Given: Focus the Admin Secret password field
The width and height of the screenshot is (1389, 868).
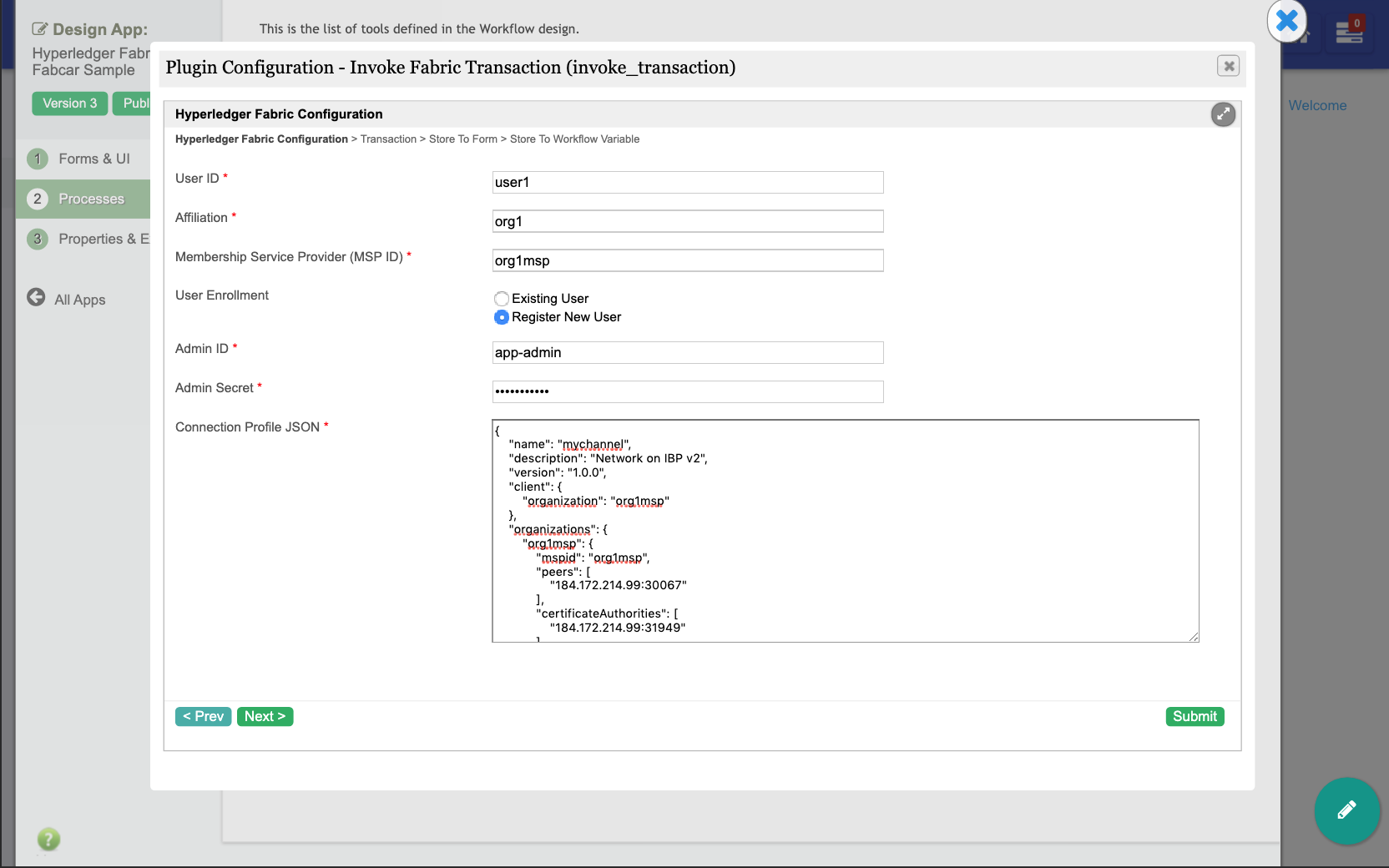Looking at the screenshot, I should tap(688, 391).
